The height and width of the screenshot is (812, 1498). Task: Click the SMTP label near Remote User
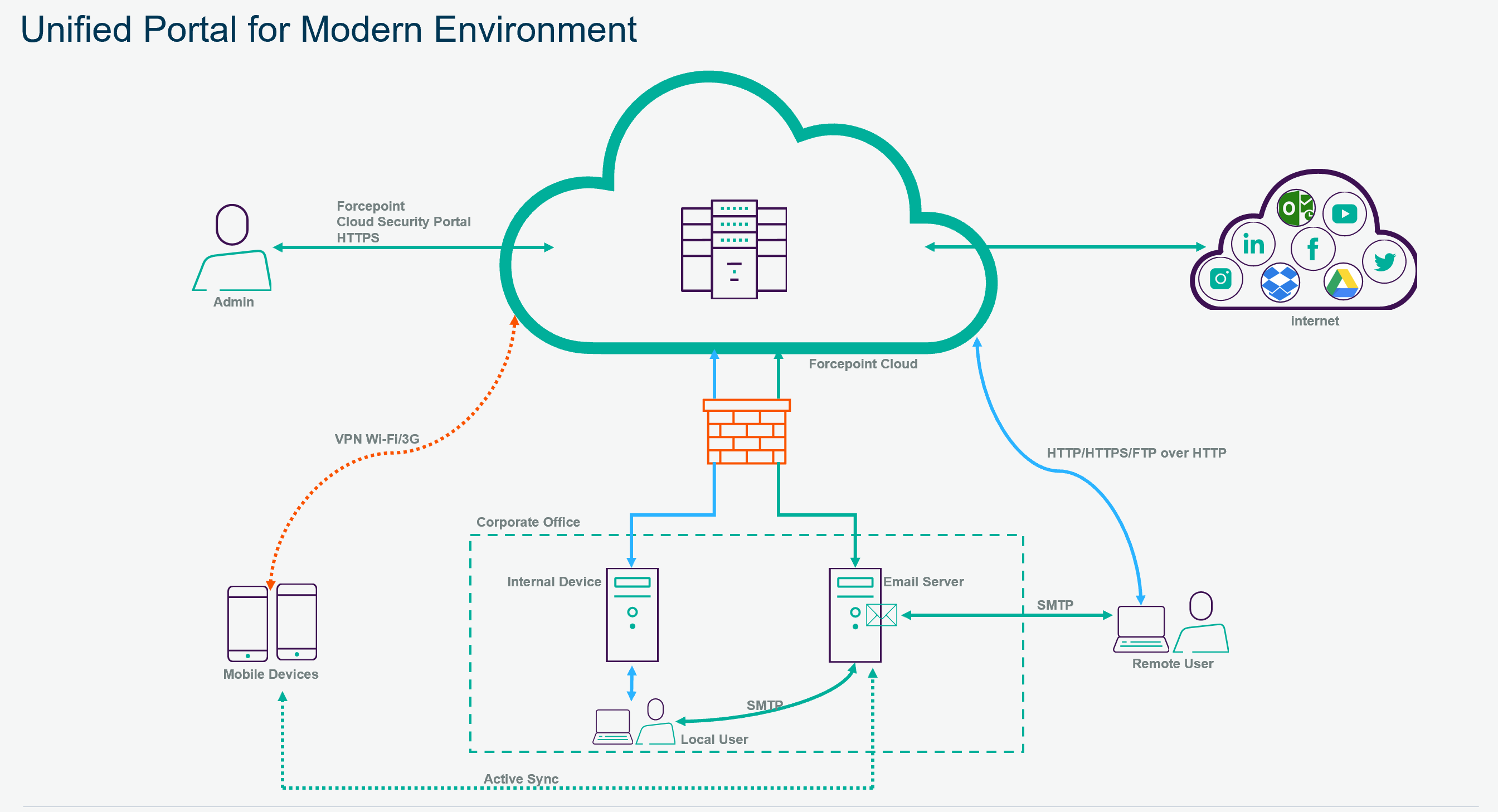click(x=1055, y=605)
